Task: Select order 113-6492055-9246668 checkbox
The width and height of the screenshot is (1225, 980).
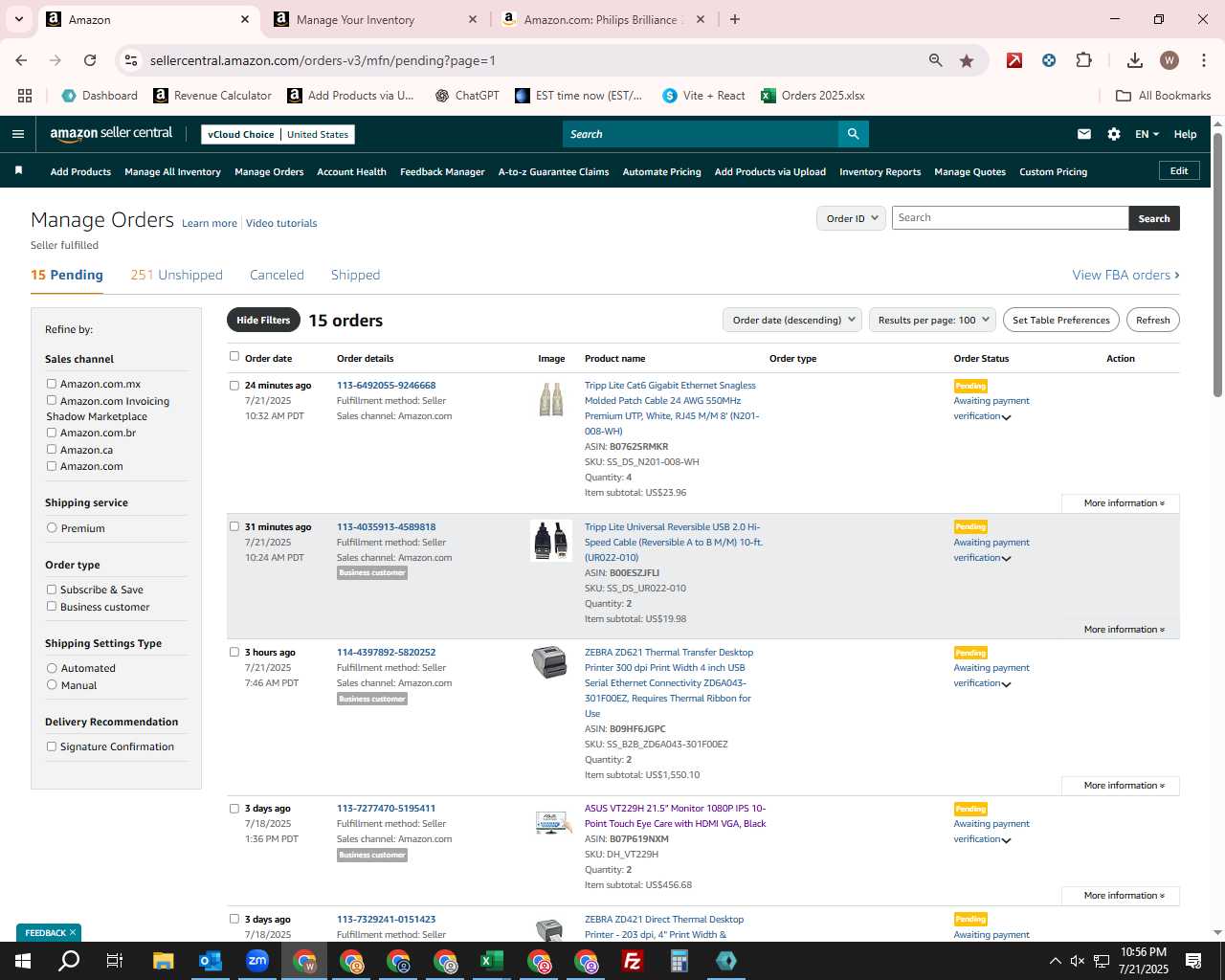Action: pyautogui.click(x=234, y=385)
